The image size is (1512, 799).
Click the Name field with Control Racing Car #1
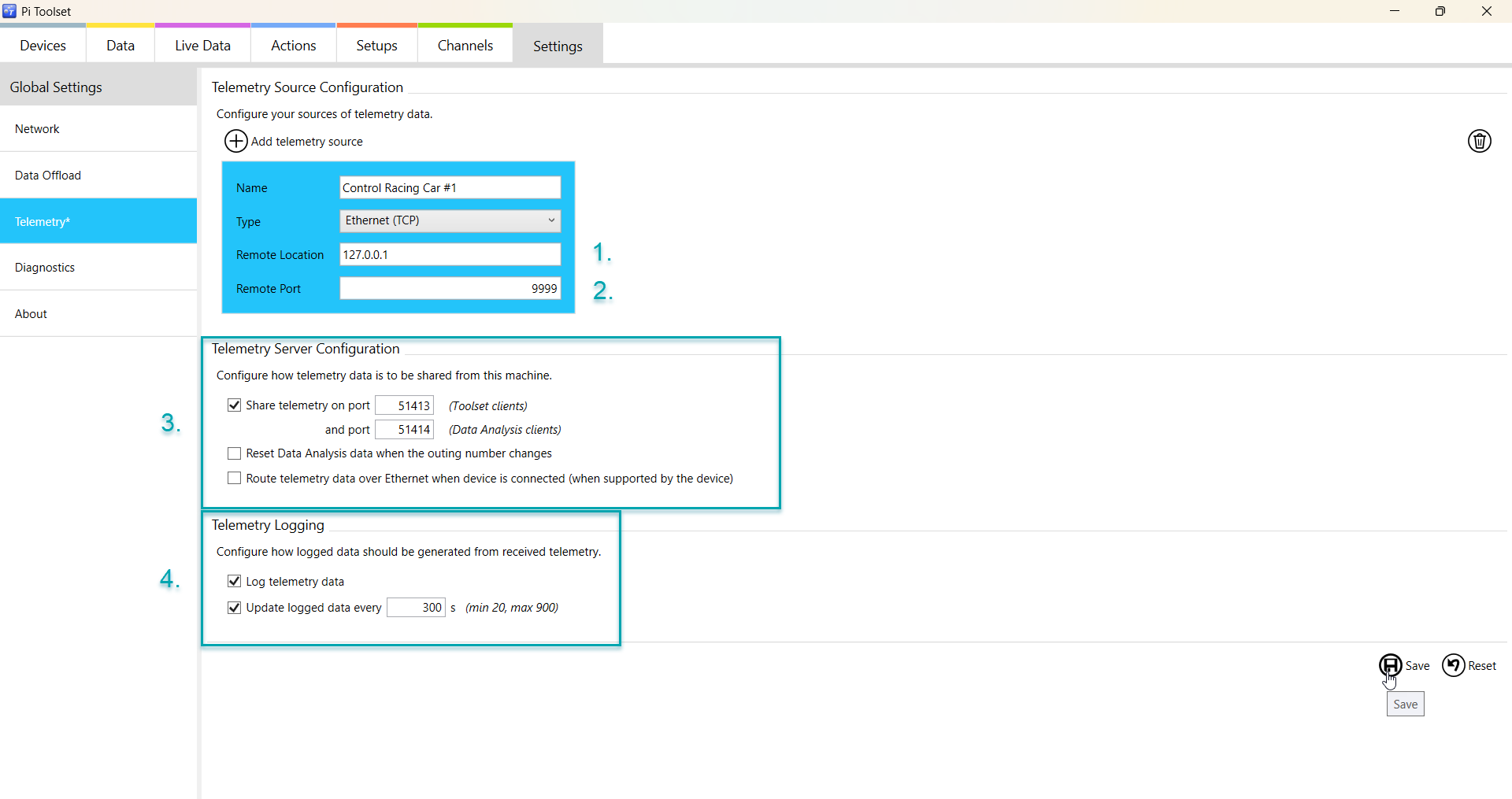(450, 187)
